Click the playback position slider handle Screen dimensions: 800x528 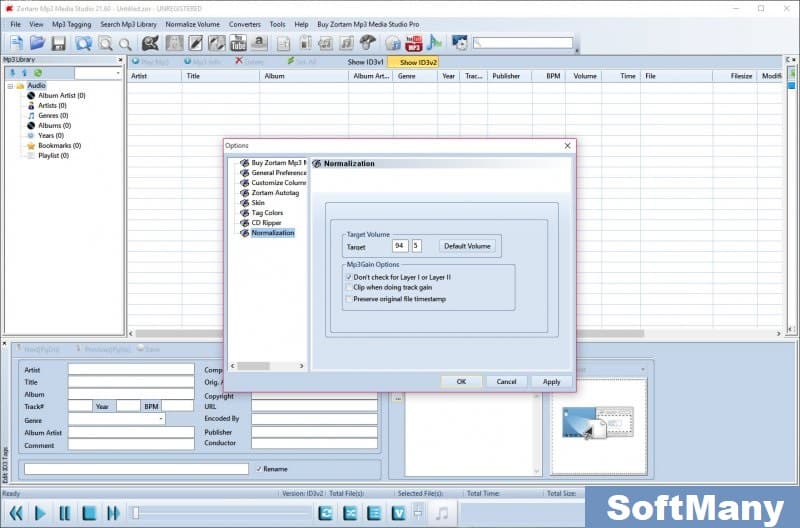pyautogui.click(x=135, y=513)
